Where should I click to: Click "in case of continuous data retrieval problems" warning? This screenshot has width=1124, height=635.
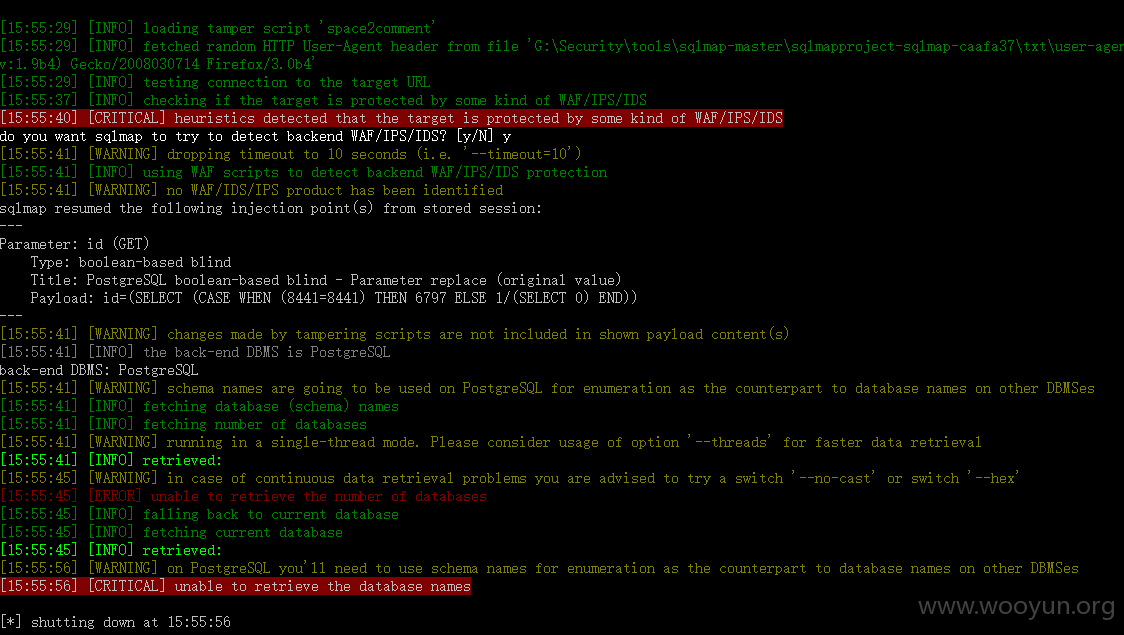point(510,478)
